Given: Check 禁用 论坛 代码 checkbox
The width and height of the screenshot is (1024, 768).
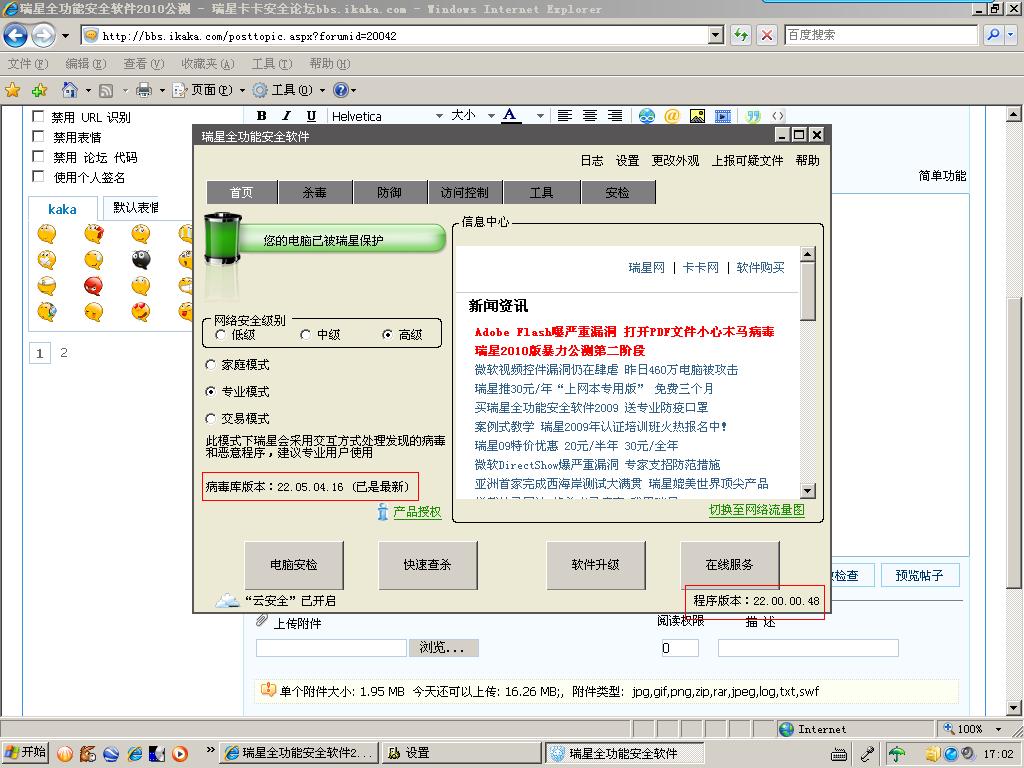Looking at the screenshot, I should point(39,157).
